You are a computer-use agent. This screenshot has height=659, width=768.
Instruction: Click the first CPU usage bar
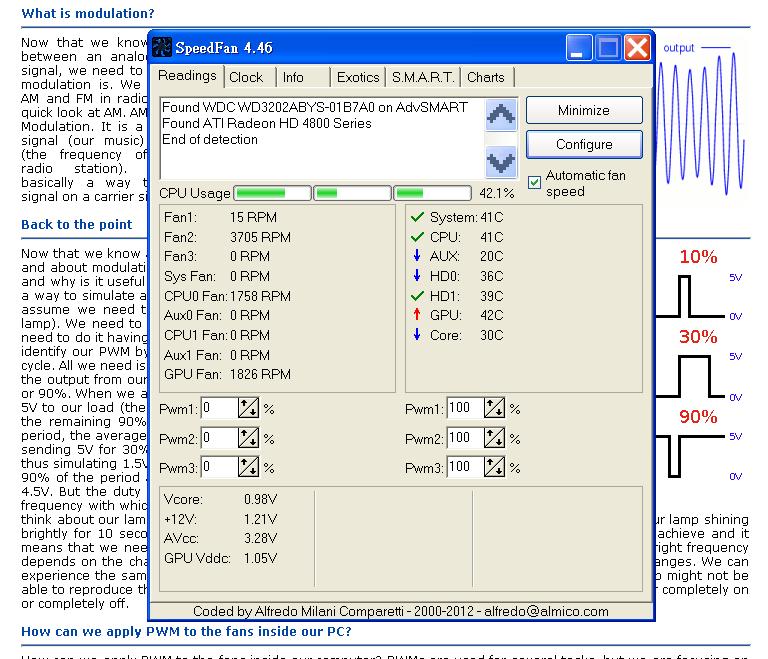tap(272, 194)
